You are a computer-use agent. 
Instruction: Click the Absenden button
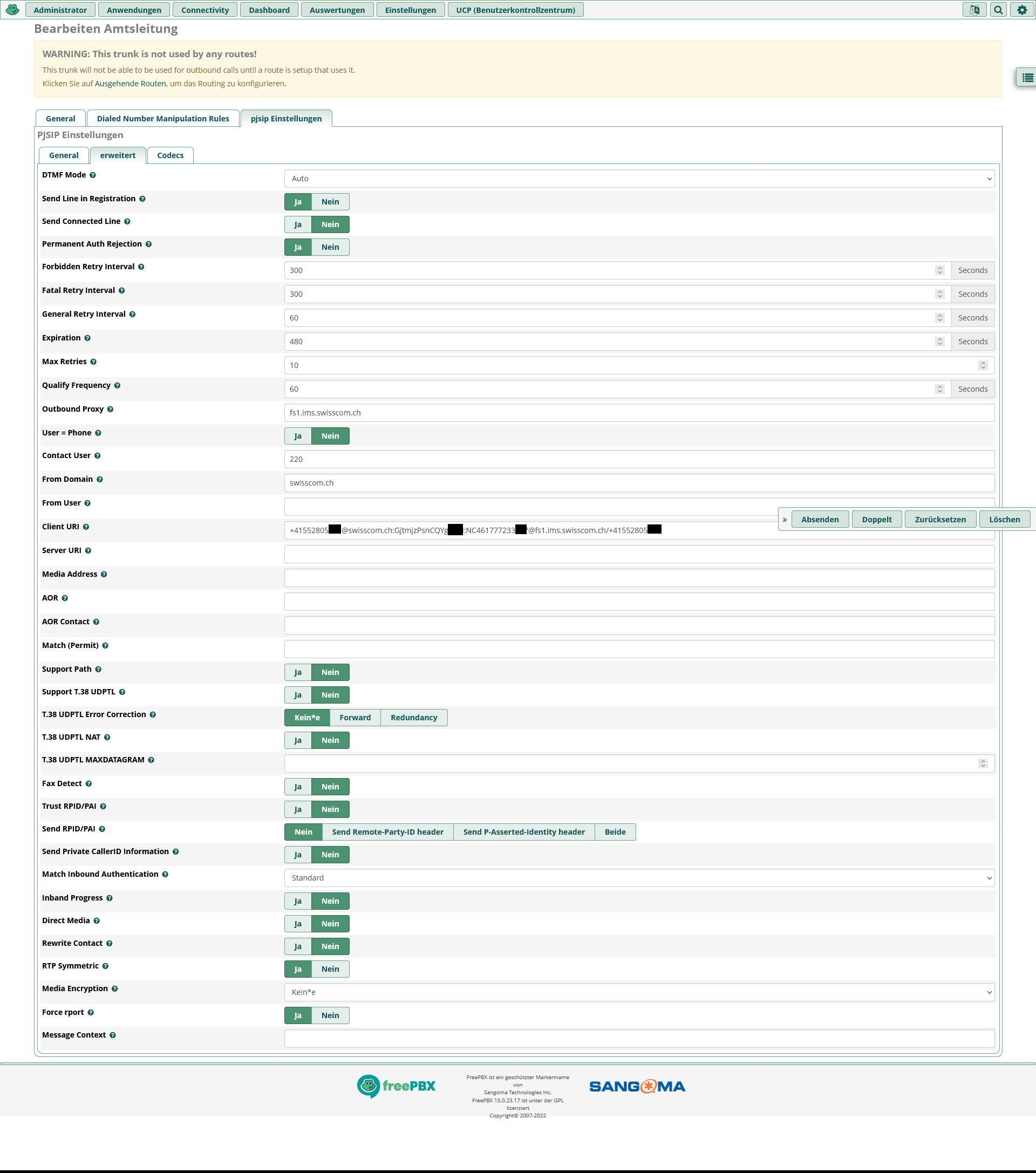(820, 520)
